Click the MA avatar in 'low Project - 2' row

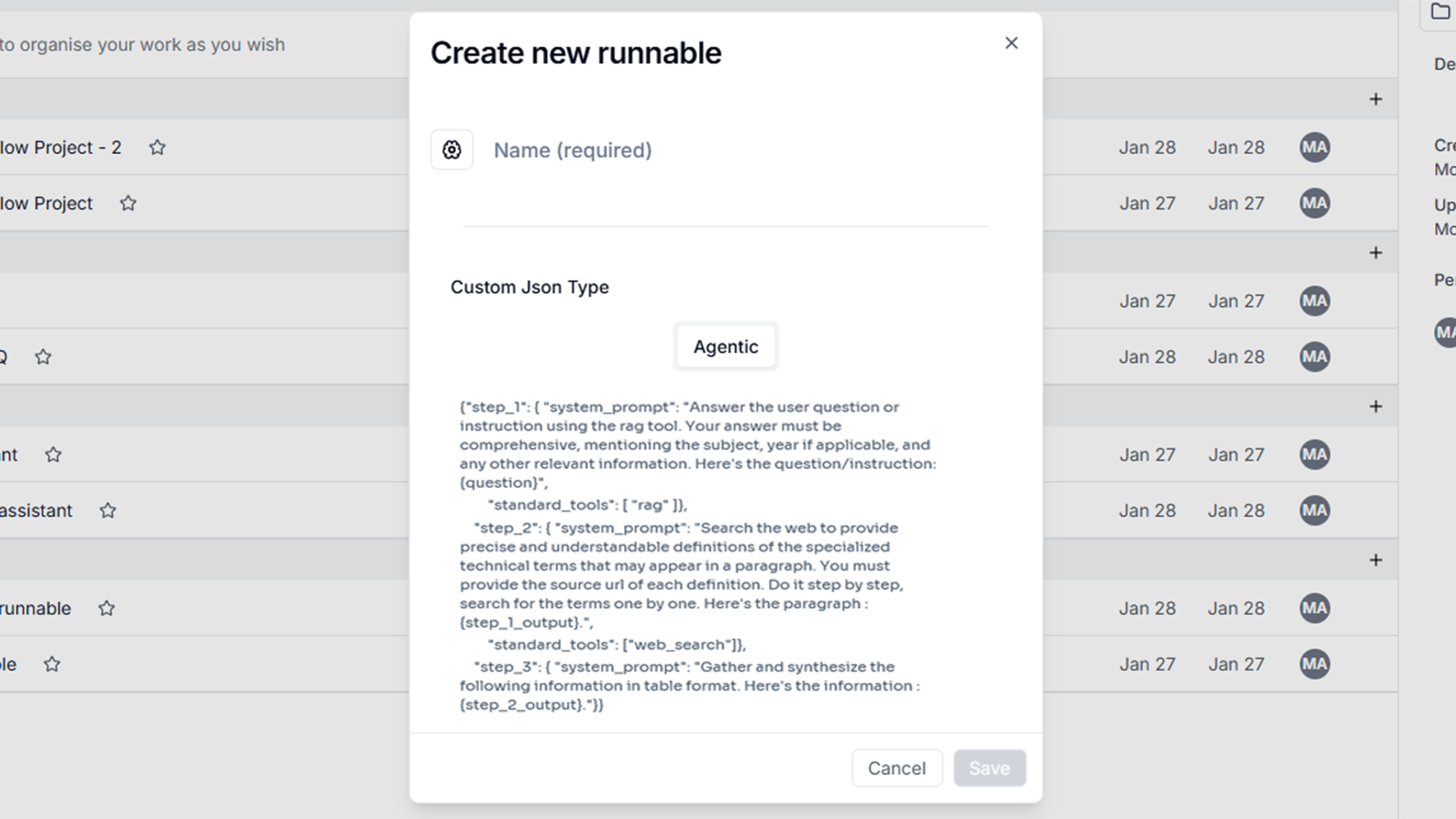point(1314,147)
